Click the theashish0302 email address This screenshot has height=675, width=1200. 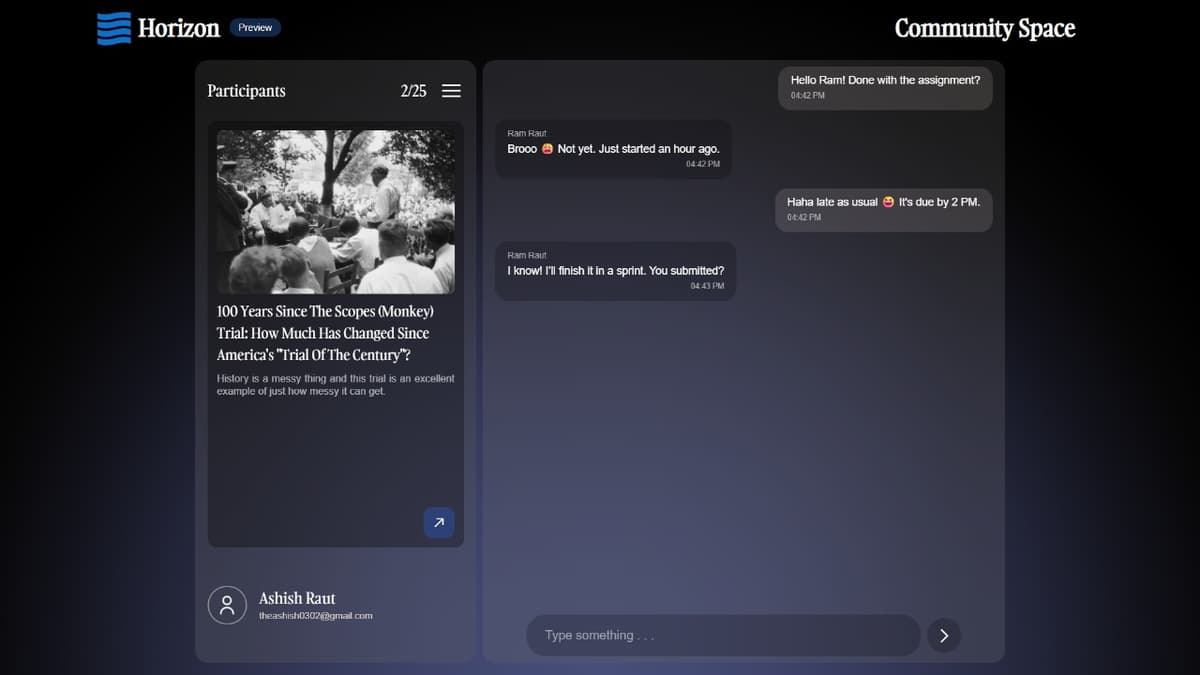(315, 616)
